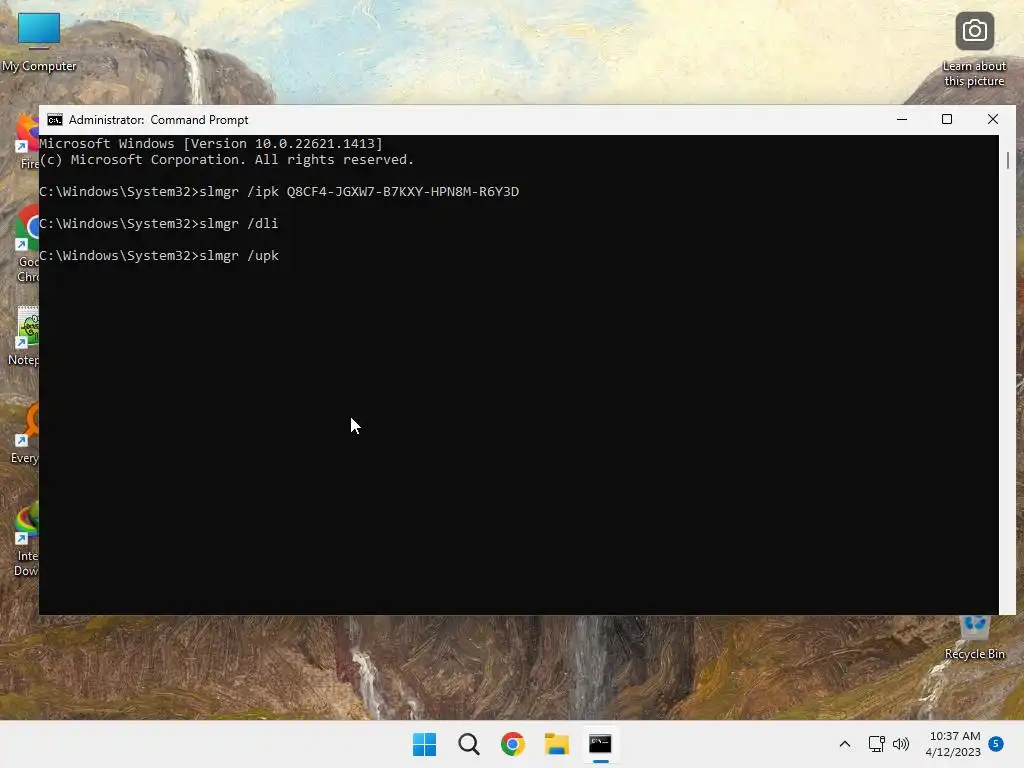Screen dimensions: 1024x768
Task: Open the Notepad++ desktop shortcut
Action: click(25, 336)
